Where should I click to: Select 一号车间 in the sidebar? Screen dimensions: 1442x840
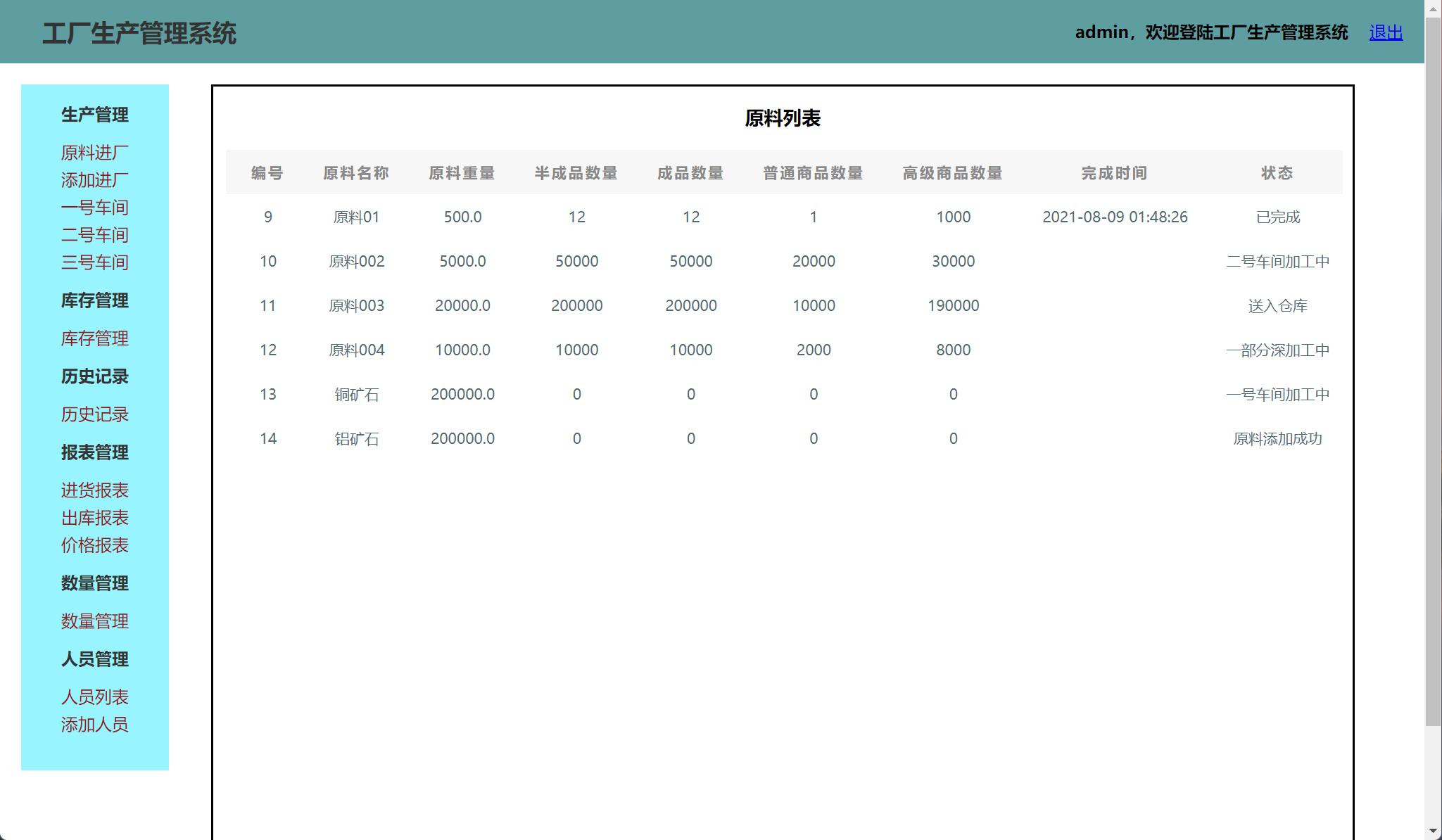tap(94, 207)
